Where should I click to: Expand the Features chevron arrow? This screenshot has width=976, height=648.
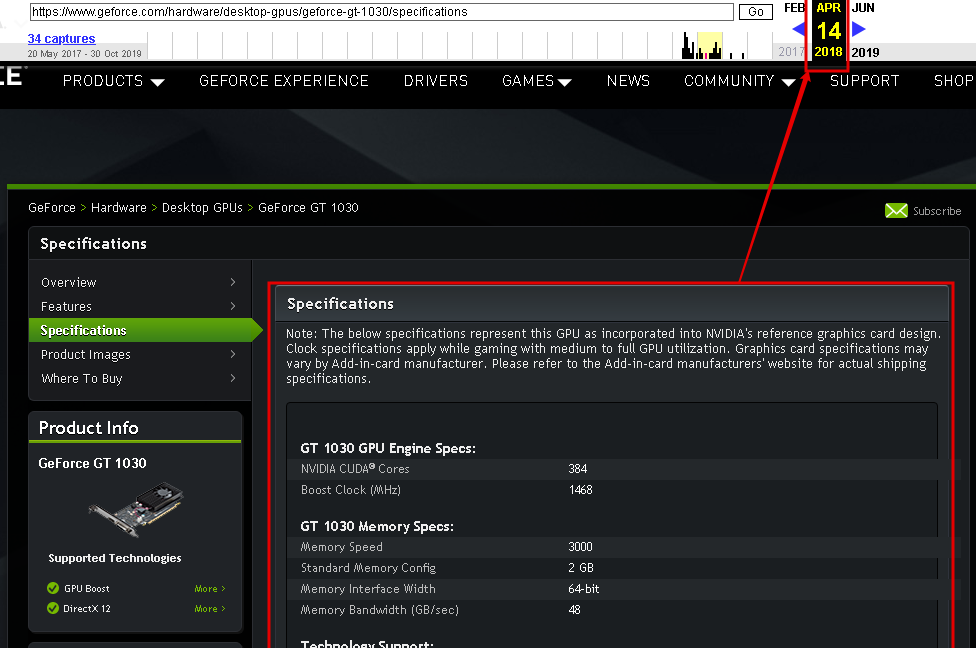tap(233, 306)
